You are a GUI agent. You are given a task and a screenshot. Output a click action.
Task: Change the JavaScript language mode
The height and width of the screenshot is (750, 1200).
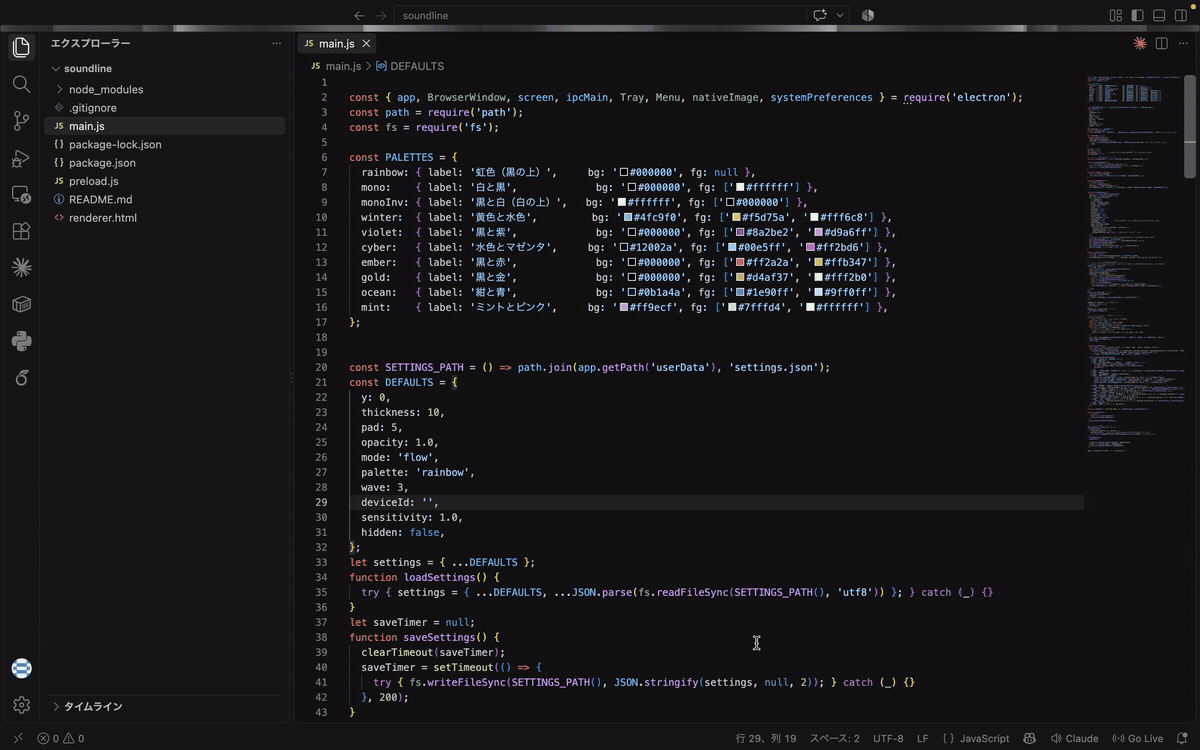(976, 739)
